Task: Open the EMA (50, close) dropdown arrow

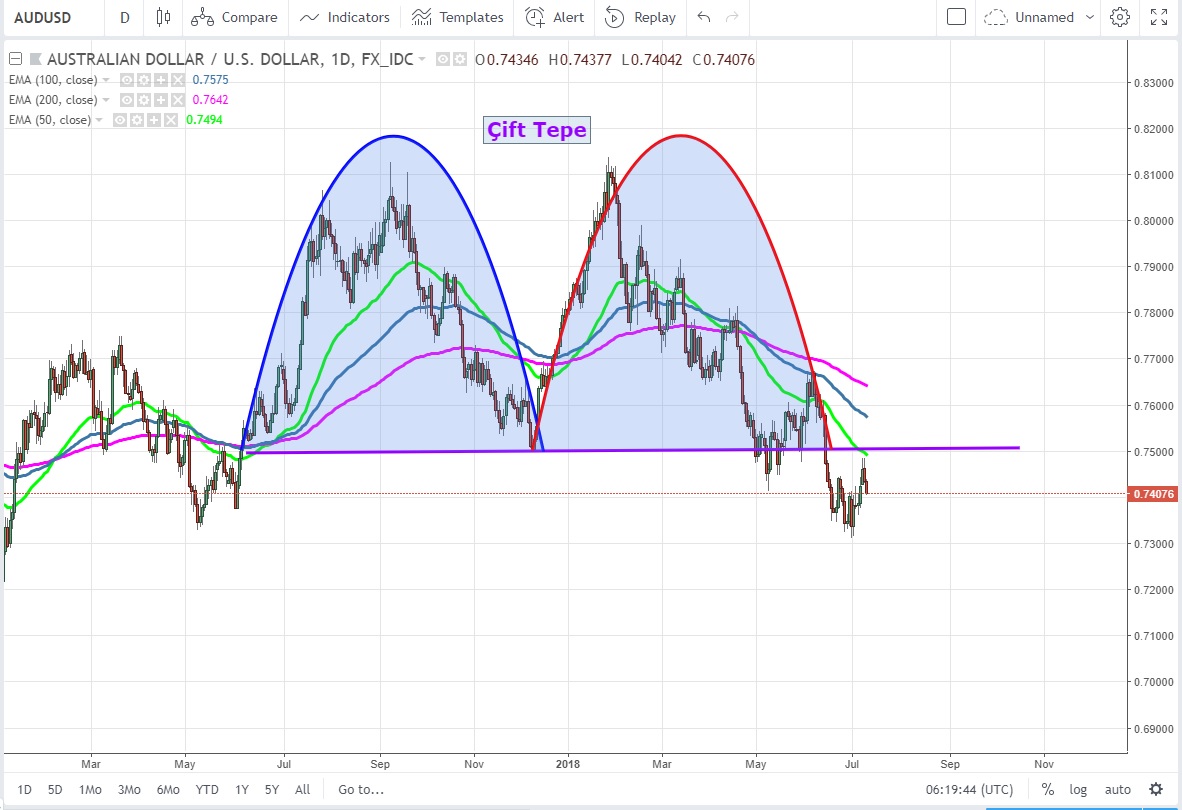Action: tap(101, 120)
